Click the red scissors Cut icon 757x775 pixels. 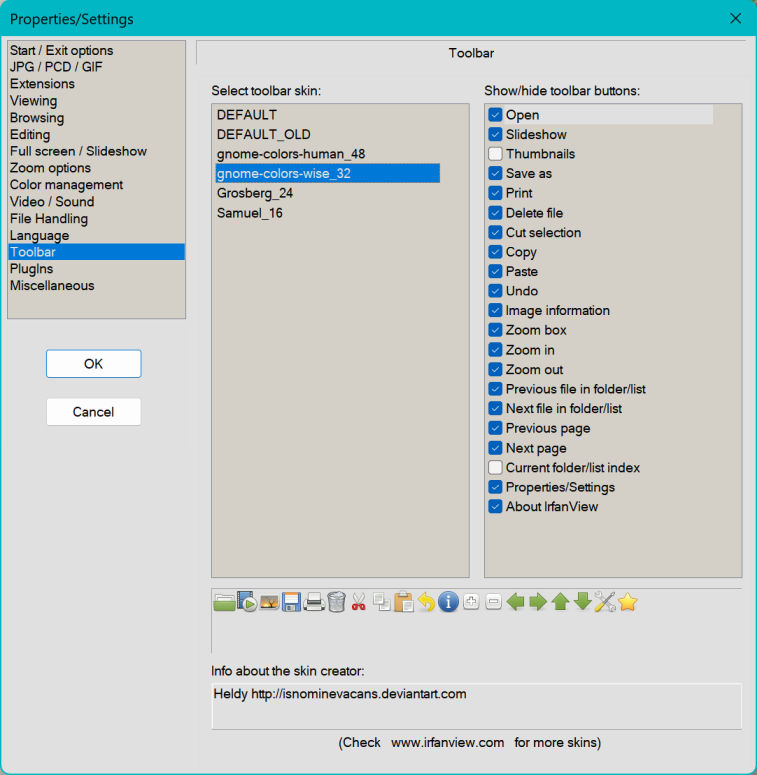(x=358, y=602)
